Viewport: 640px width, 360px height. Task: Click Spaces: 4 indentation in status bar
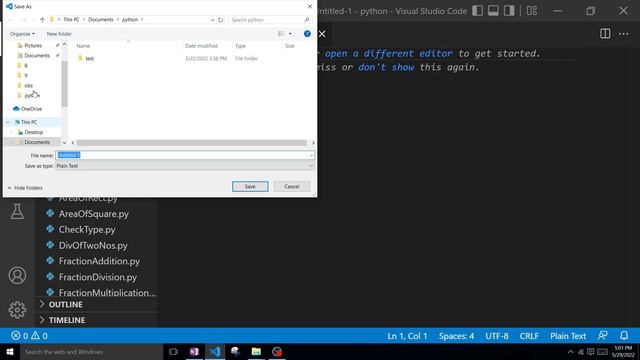point(456,336)
